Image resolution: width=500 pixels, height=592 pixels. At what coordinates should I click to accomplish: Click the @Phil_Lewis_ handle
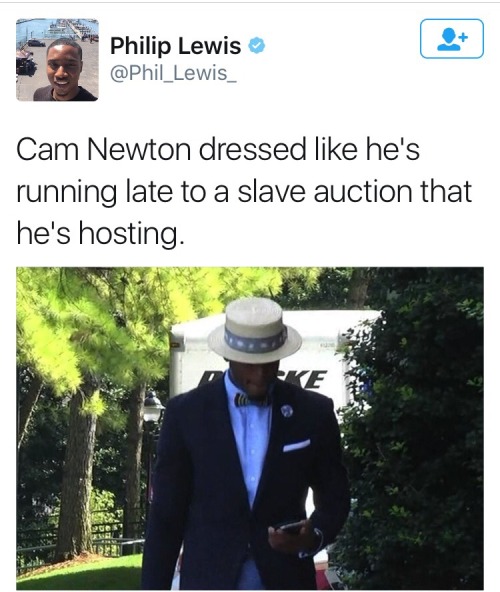[x=173, y=73]
